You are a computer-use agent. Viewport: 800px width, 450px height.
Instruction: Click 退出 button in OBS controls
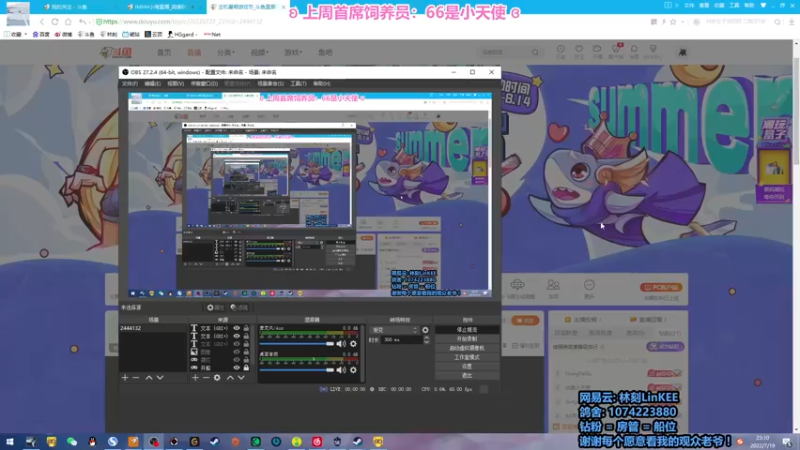pos(467,376)
